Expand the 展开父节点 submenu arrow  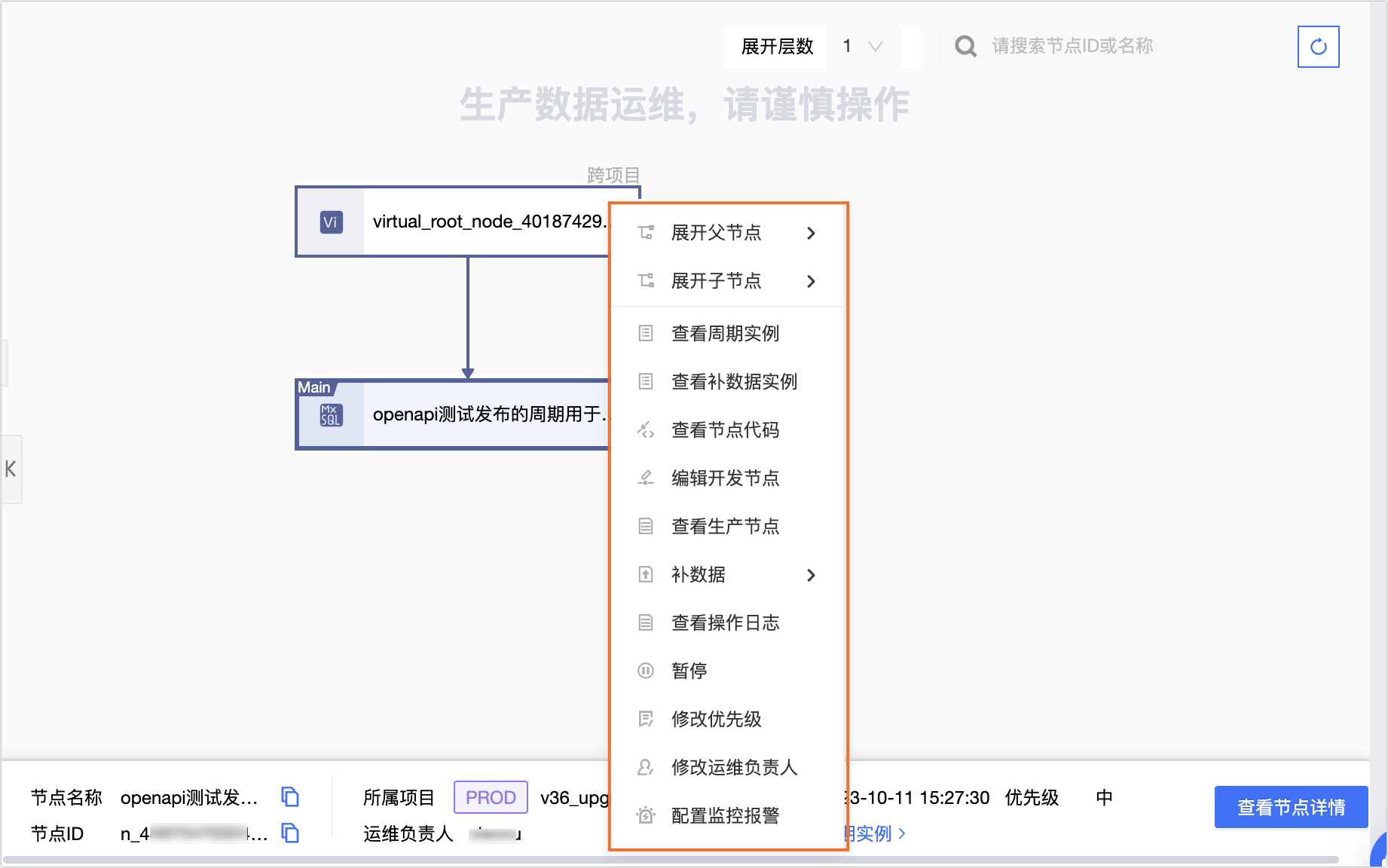coord(811,233)
